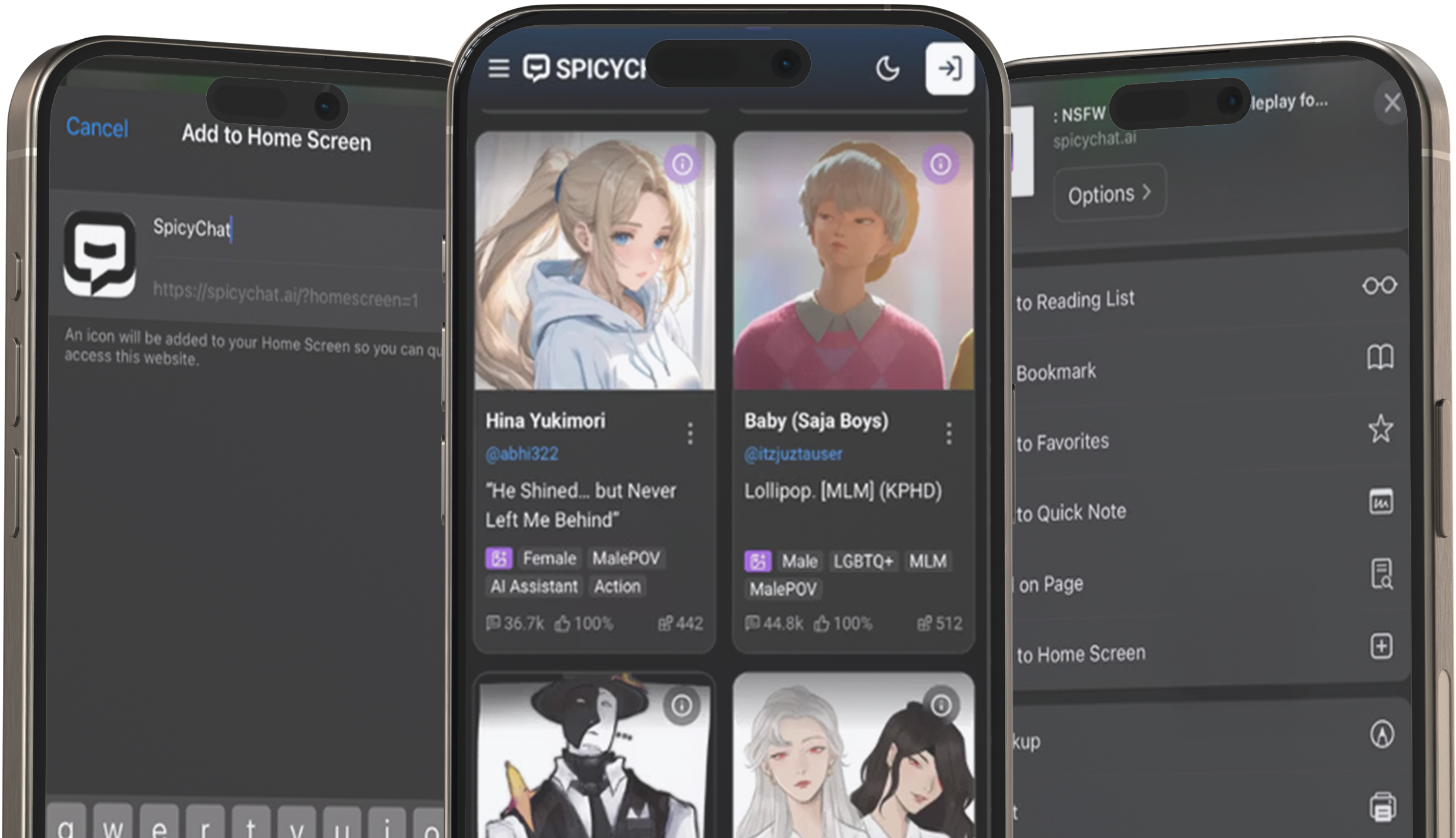This screenshot has height=838, width=1456.
Task: Select Add to Home Screen menu entry
Action: point(1081,653)
